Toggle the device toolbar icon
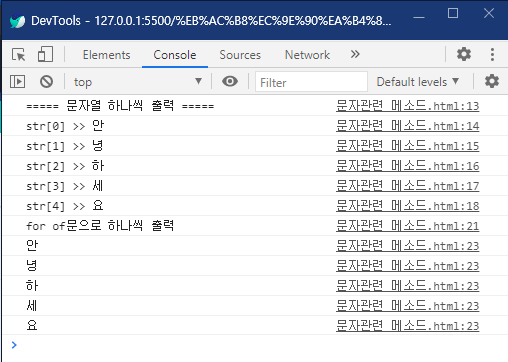 [45, 54]
